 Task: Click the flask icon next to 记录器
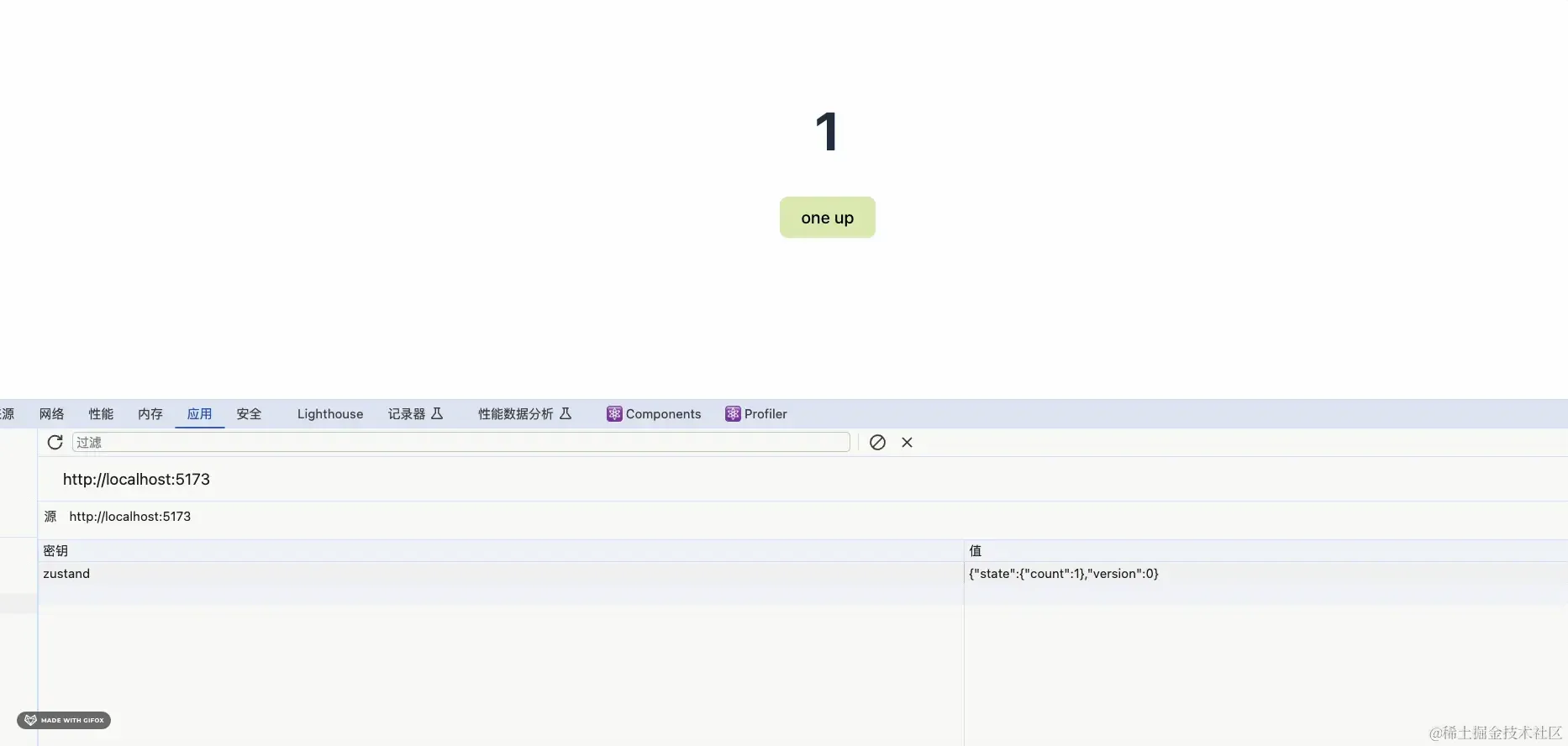[x=437, y=413]
